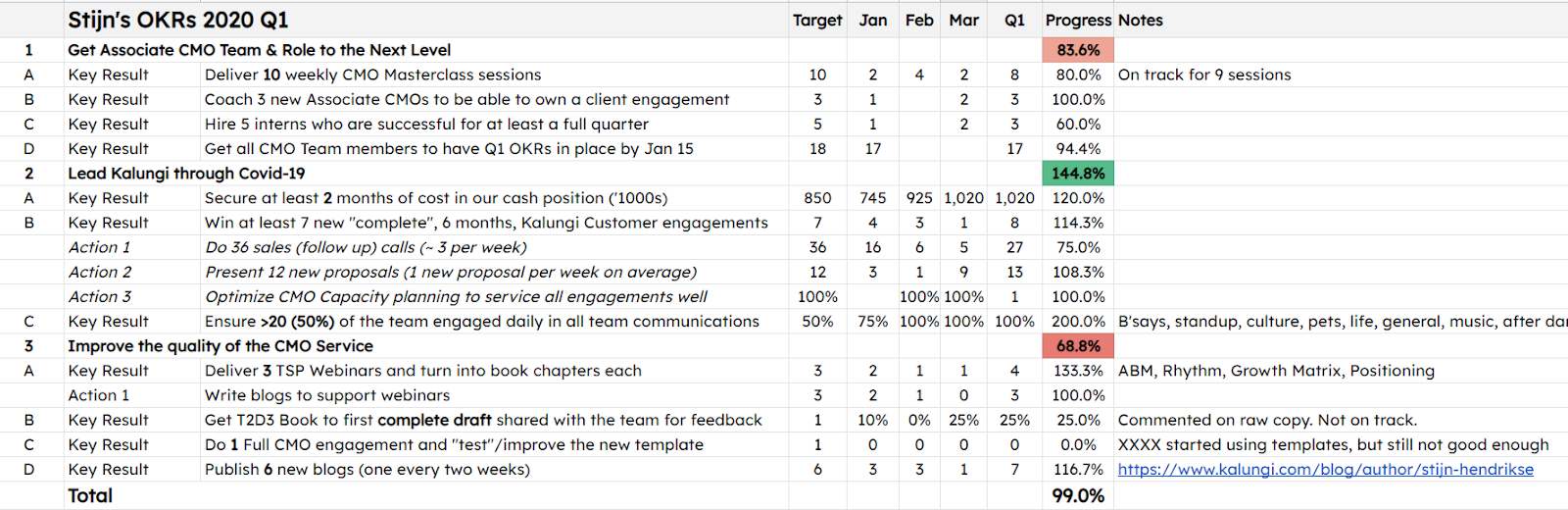
Task: Select the Progress column header
Action: point(1078,21)
